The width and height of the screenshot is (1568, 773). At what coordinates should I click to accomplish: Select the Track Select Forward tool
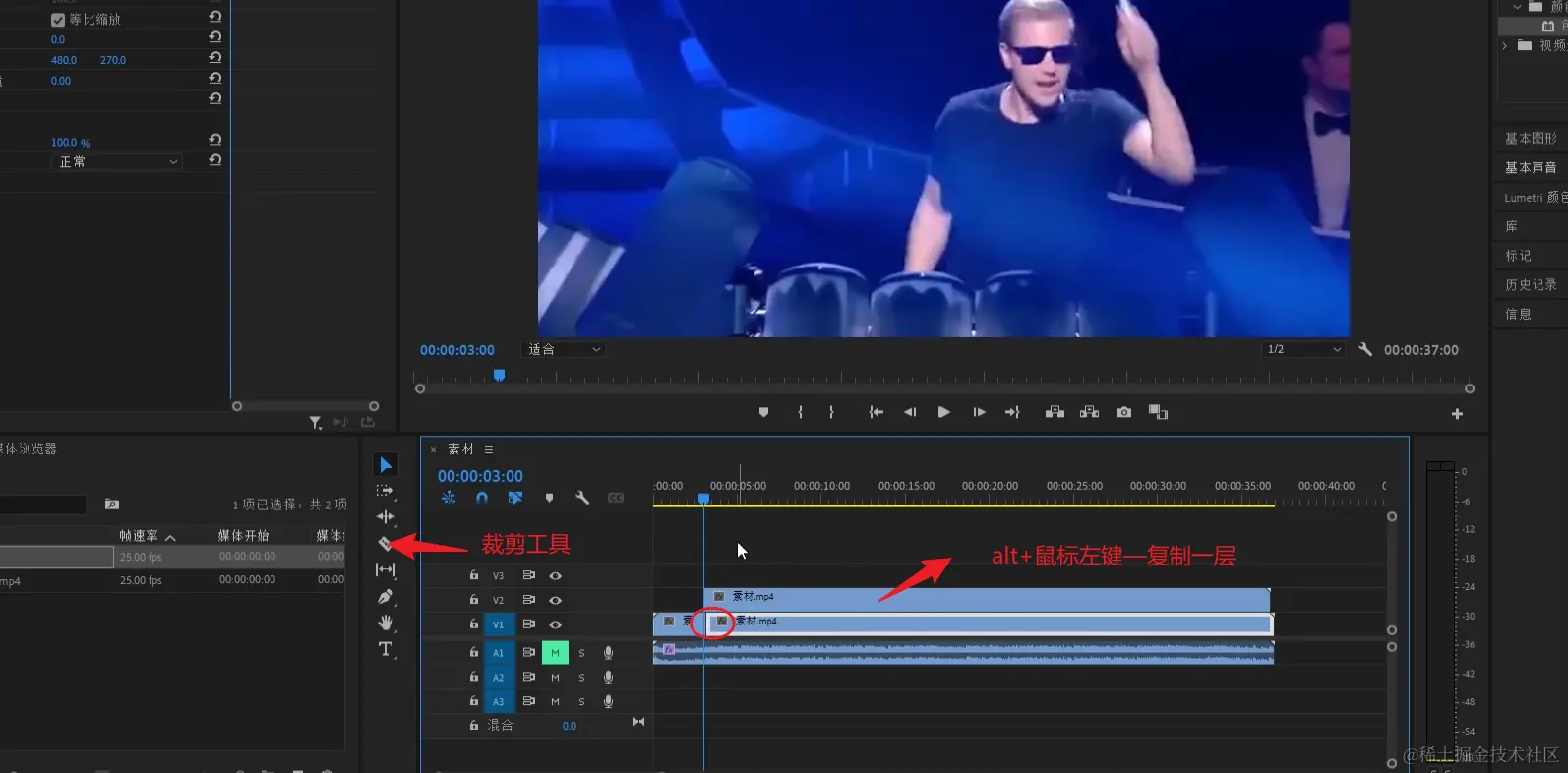point(386,490)
